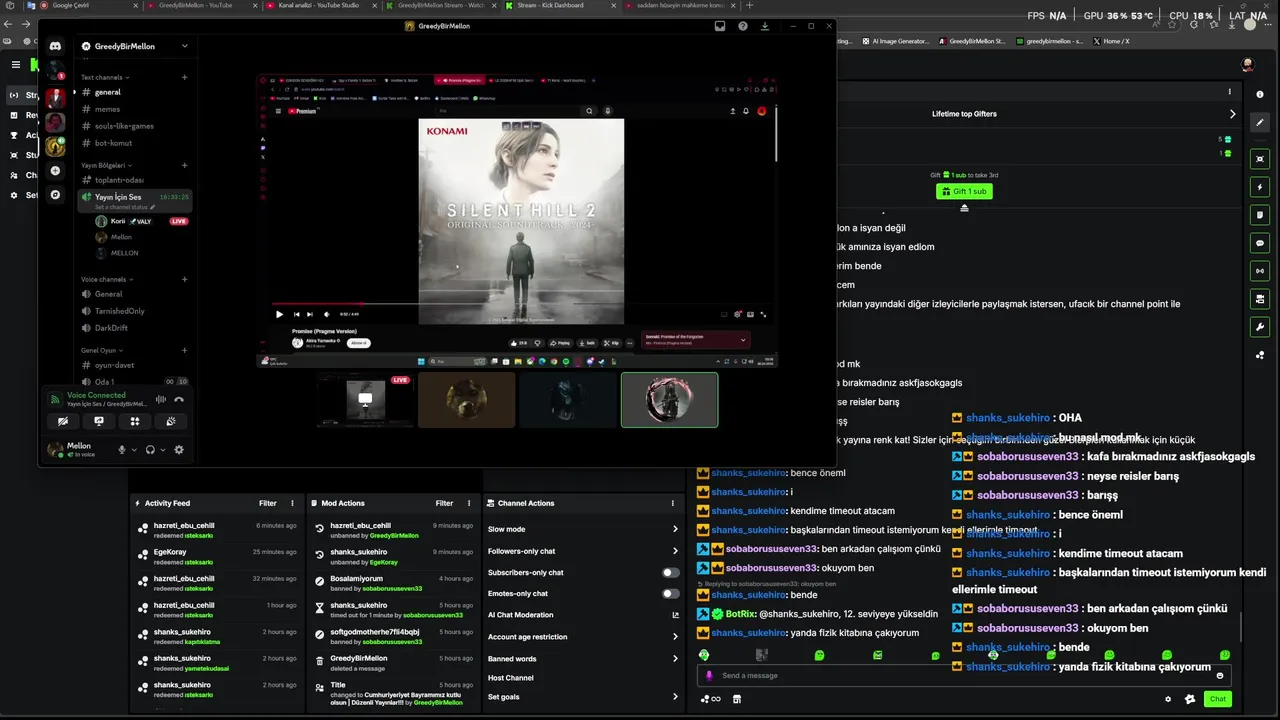Open the Discord soundboard icon
This screenshot has width=1280, height=720.
point(171,421)
